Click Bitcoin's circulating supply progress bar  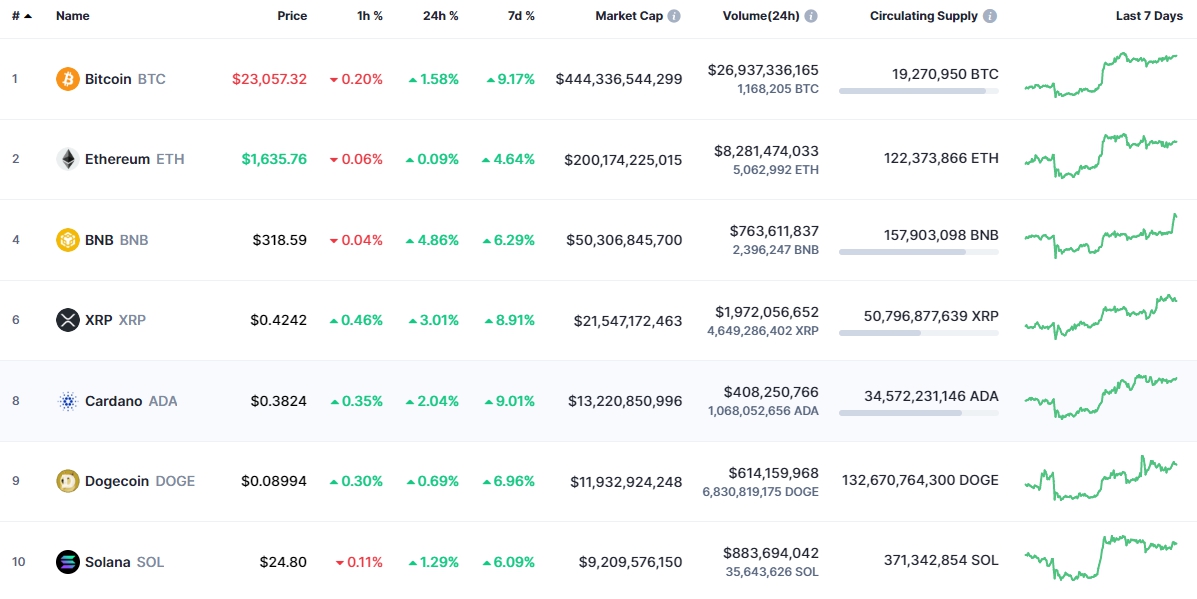point(918,91)
